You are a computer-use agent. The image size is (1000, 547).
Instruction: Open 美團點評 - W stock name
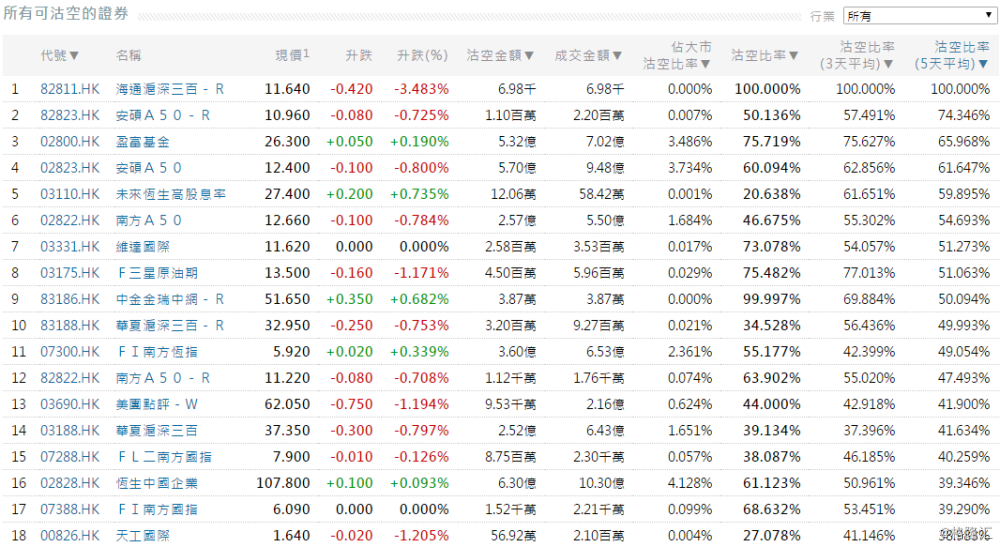(157, 404)
